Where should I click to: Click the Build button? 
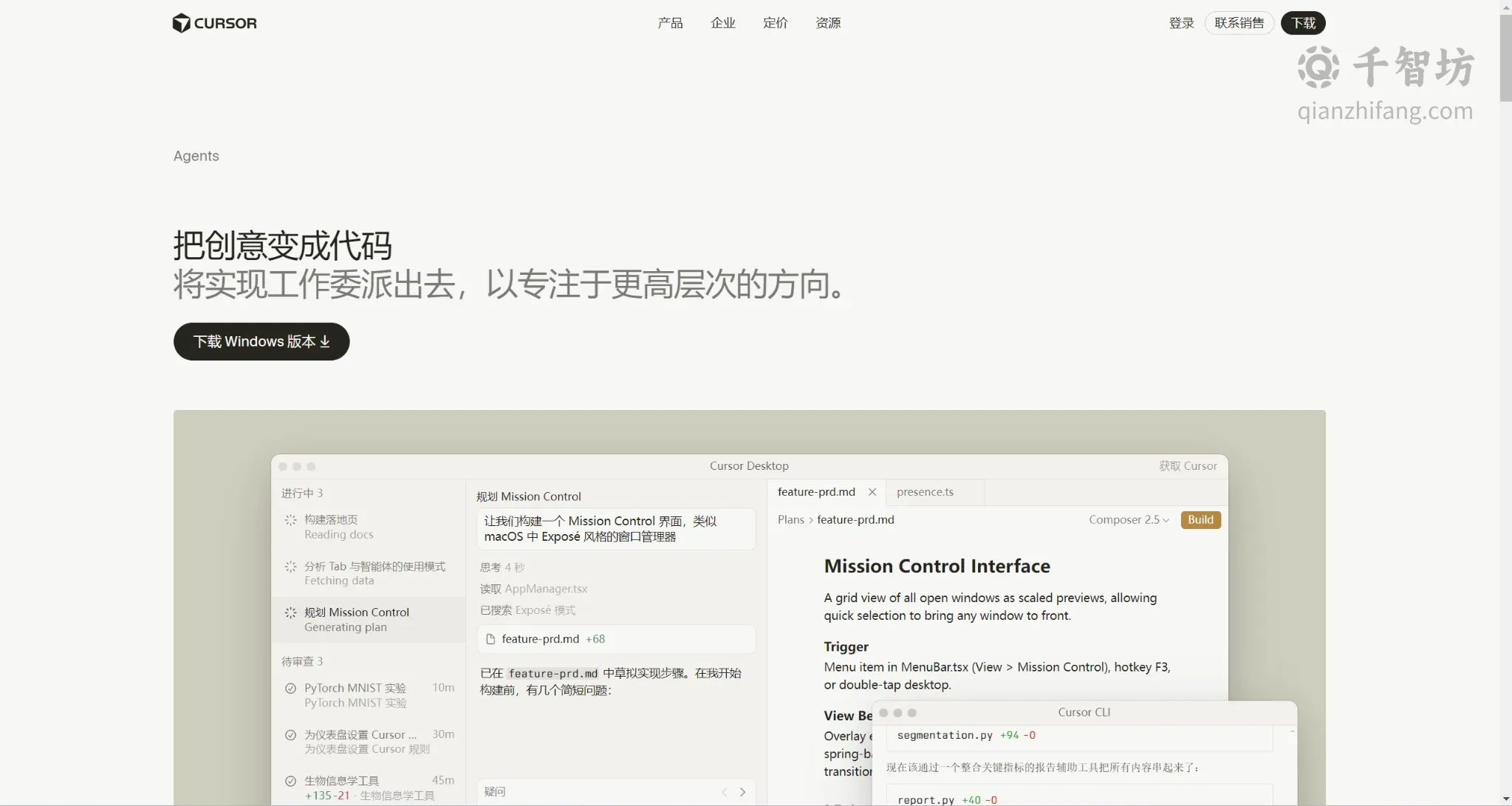(x=1200, y=520)
